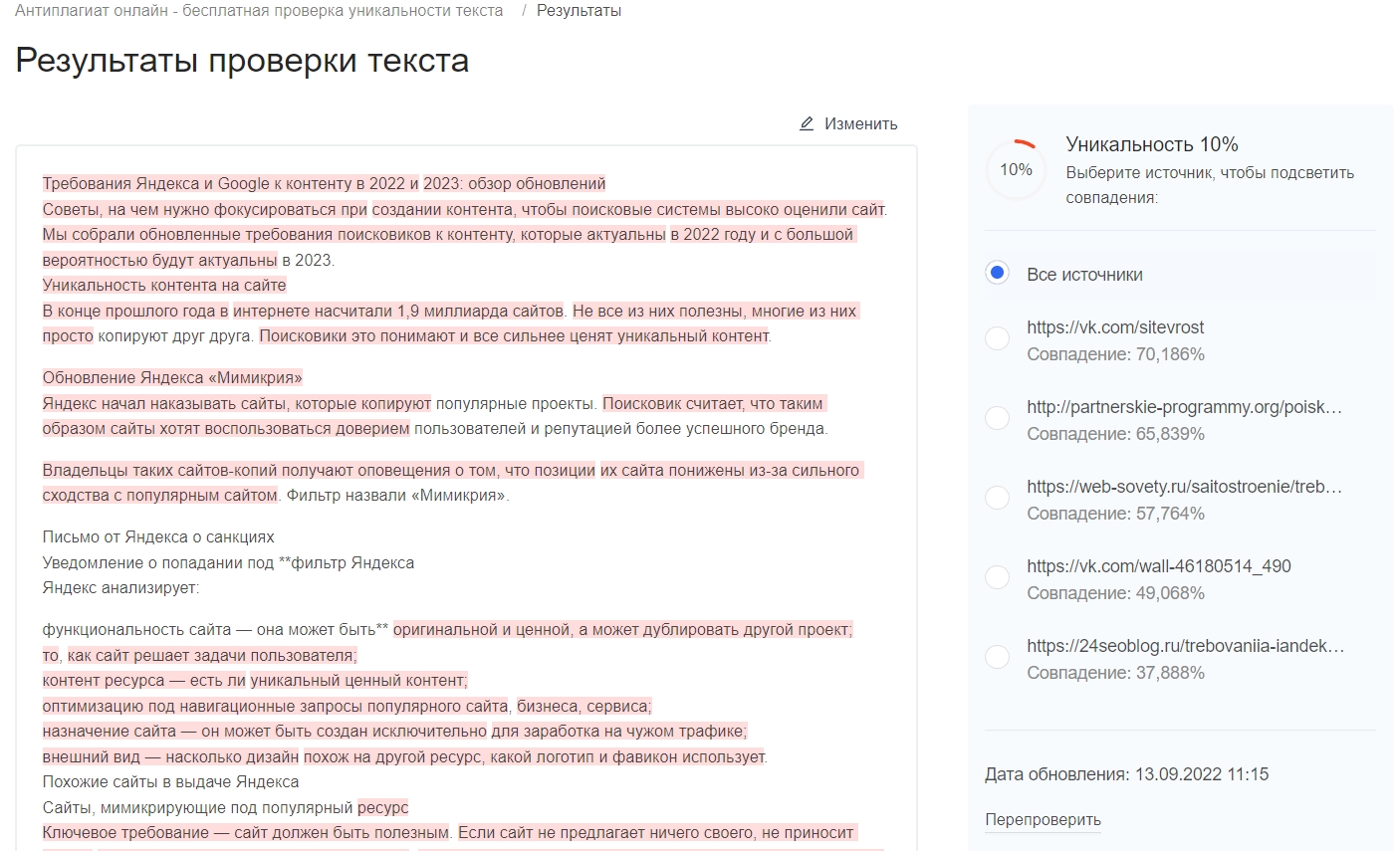Click highlighted line starting Ключевое требование

[448, 833]
